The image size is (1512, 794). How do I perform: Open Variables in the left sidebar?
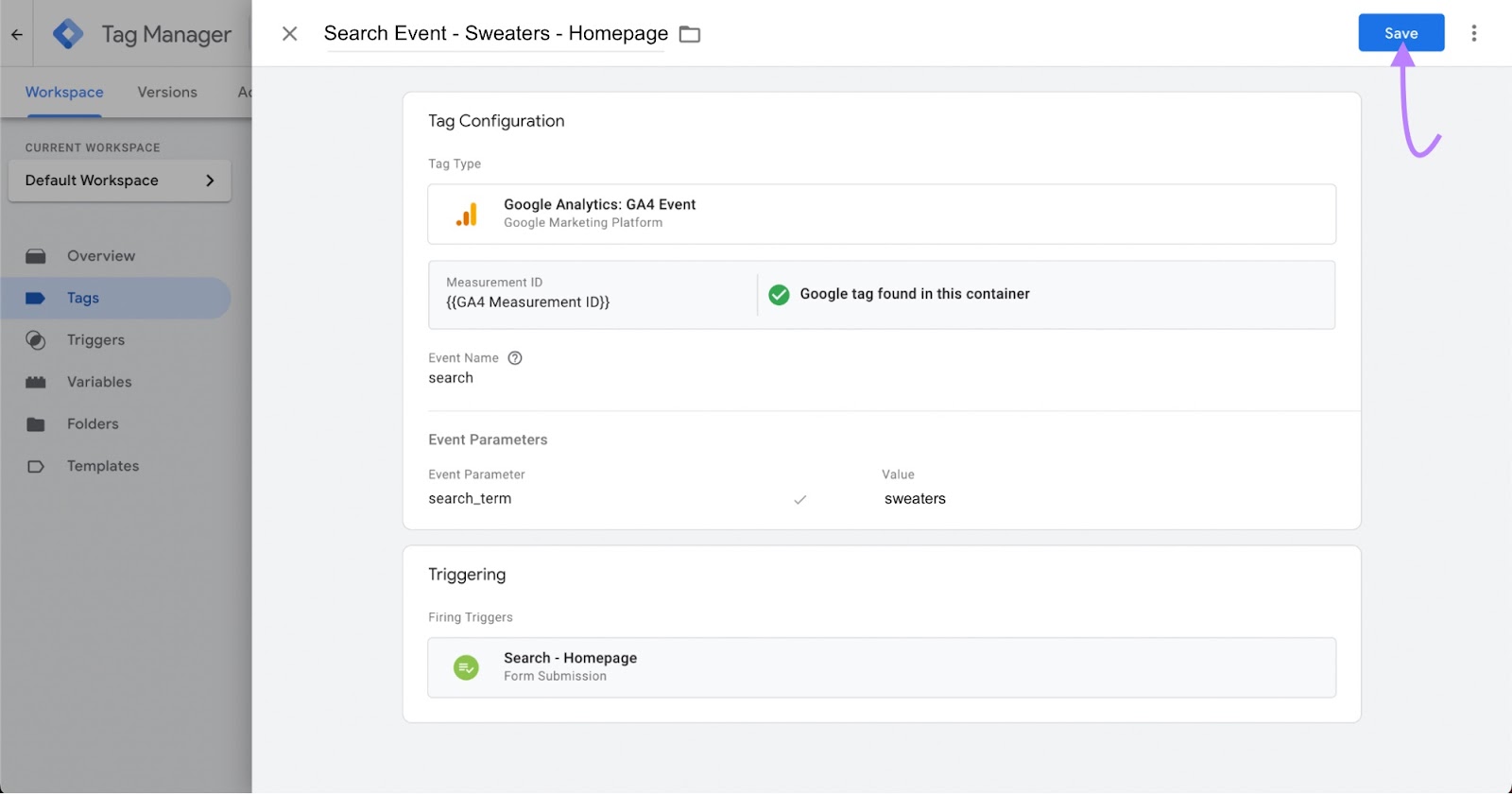tap(99, 382)
